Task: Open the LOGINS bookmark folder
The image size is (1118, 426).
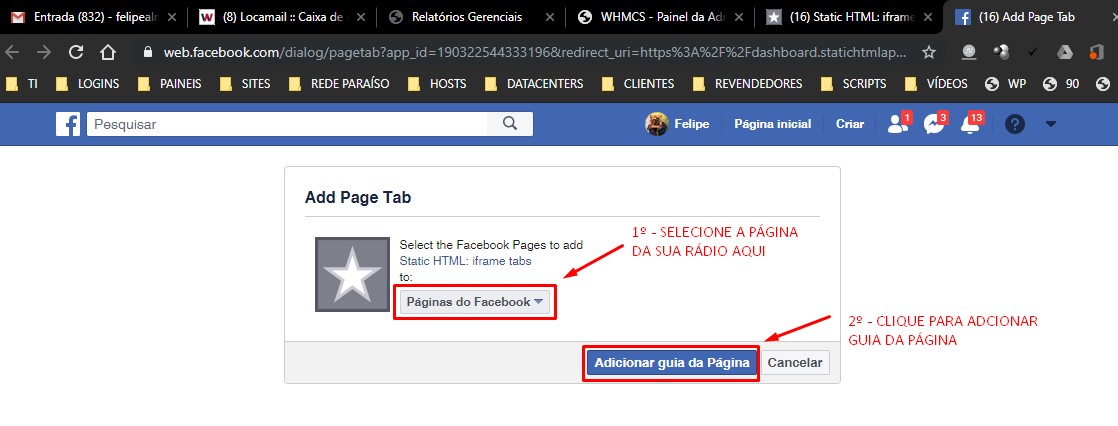Action: 96,84
